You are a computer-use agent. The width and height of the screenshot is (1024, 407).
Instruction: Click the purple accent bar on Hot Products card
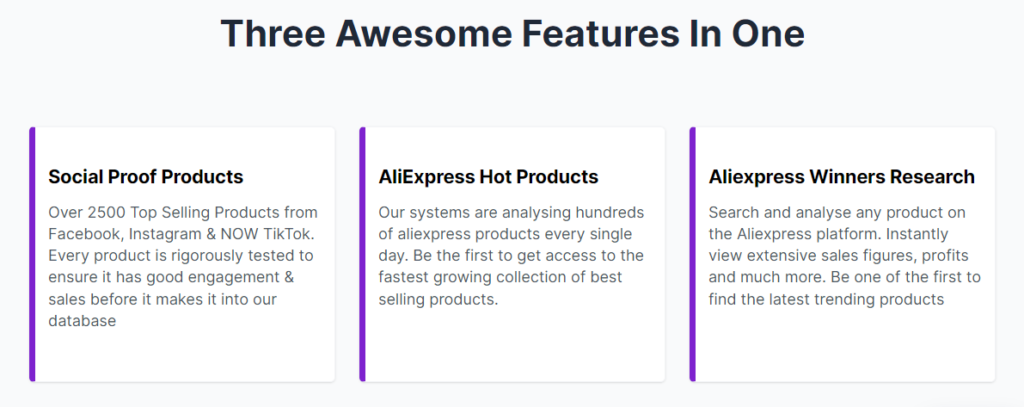coord(362,254)
